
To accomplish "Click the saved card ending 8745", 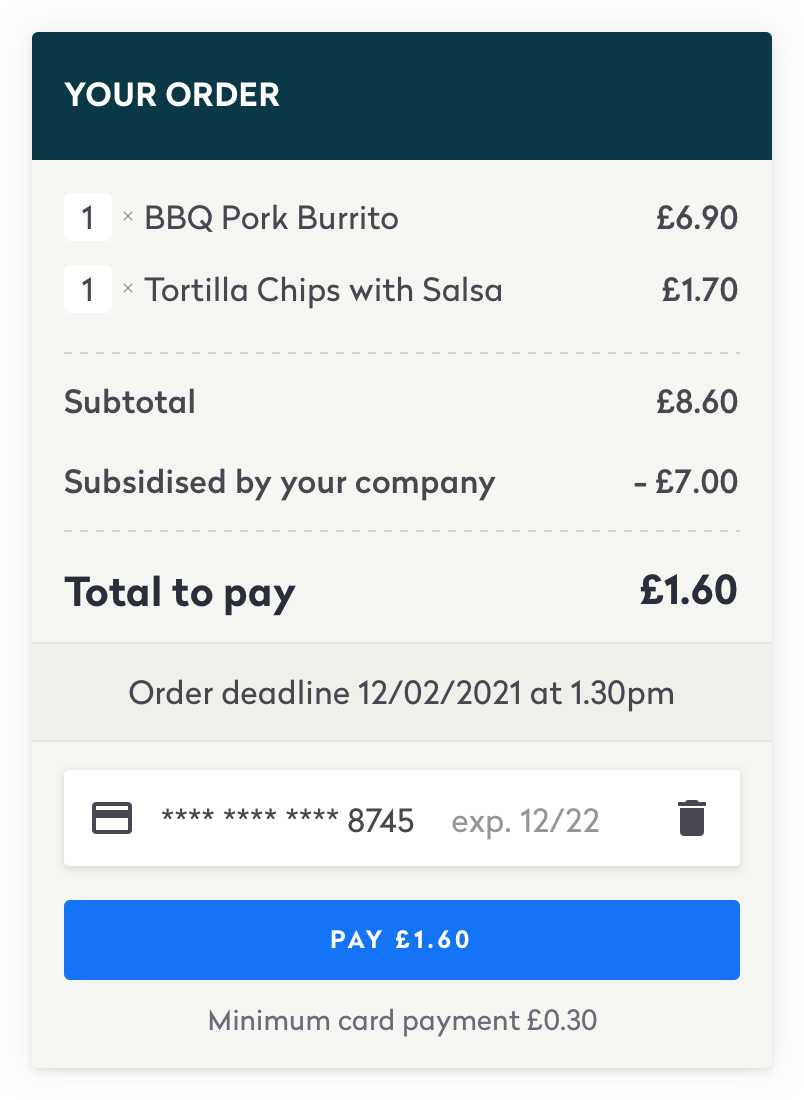I will pyautogui.click(x=401, y=818).
